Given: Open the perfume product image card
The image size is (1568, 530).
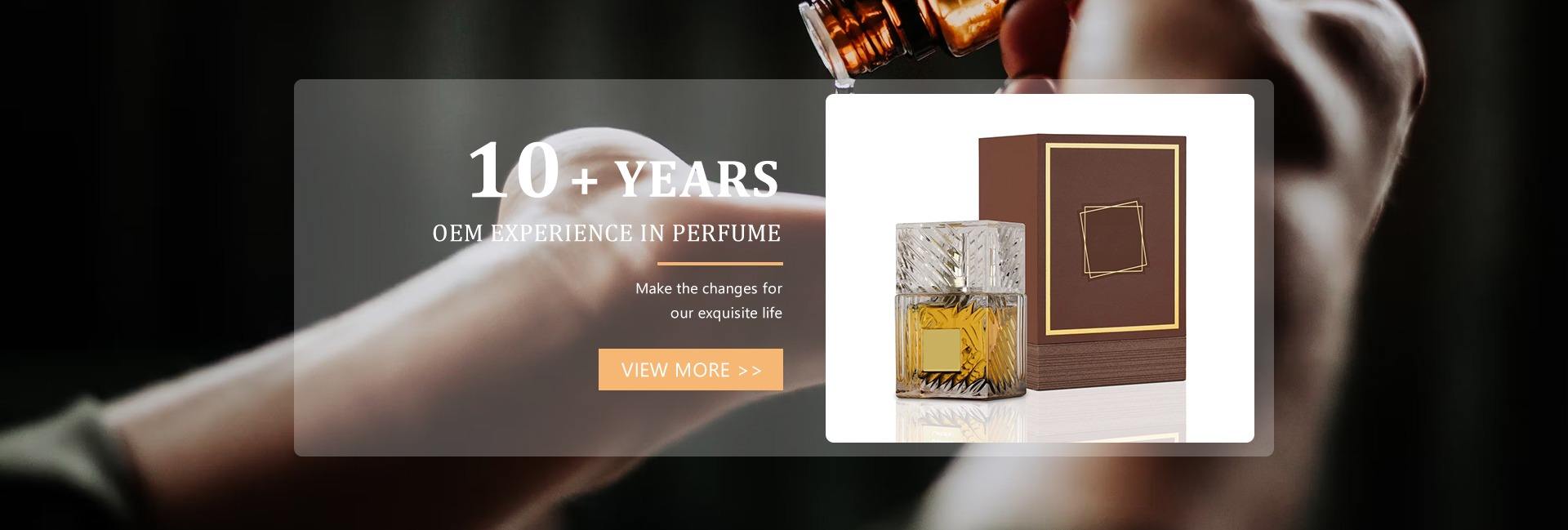Looking at the screenshot, I should 1040,268.
